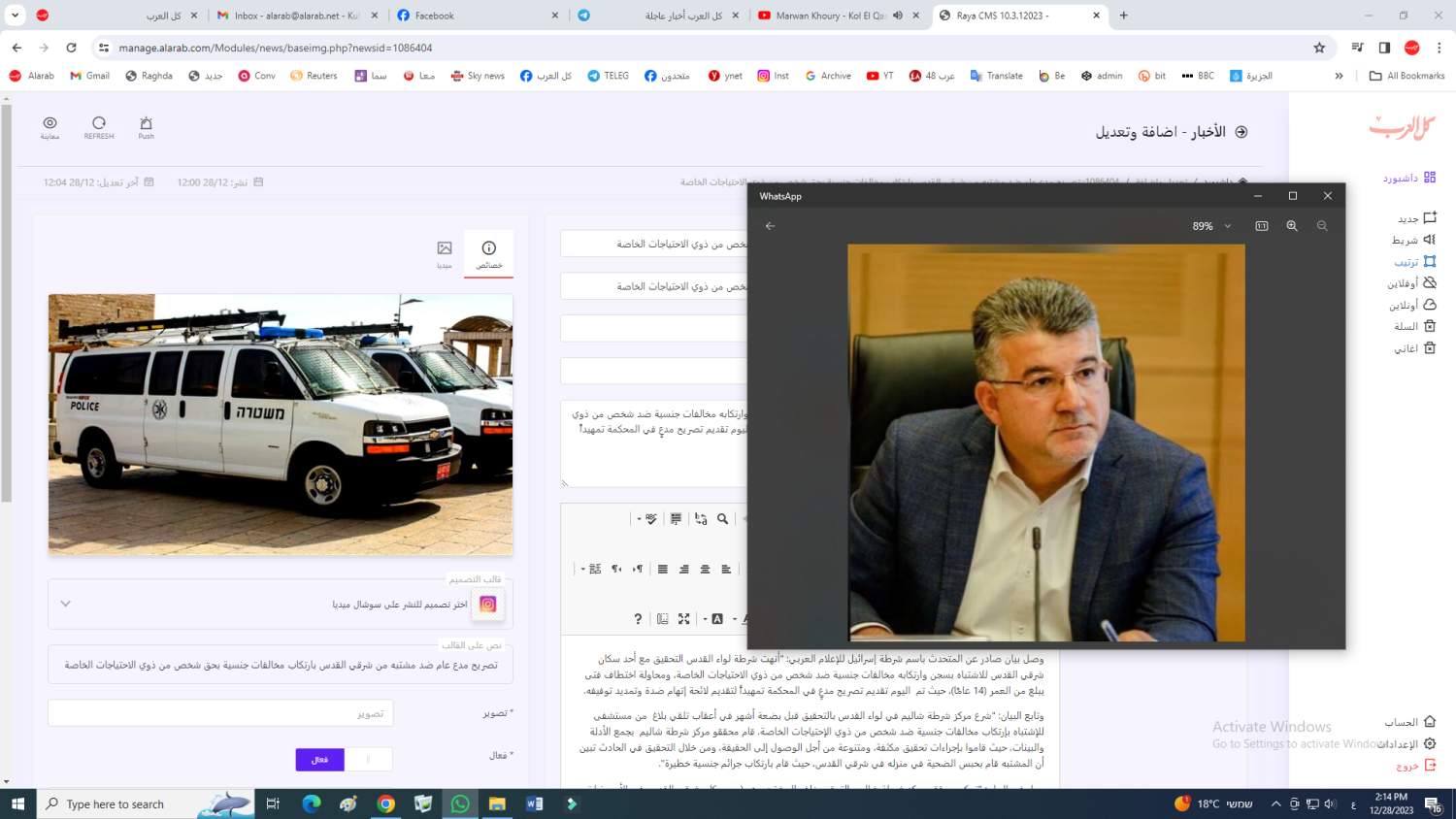Open the ترتيب ordering sidebar item
Screen dimensions: 1456x819
point(1415,262)
